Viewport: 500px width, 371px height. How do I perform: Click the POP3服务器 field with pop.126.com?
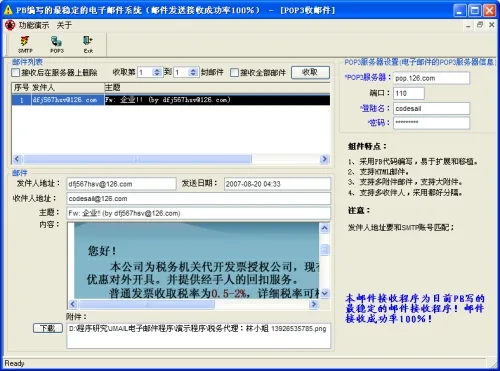pos(431,78)
